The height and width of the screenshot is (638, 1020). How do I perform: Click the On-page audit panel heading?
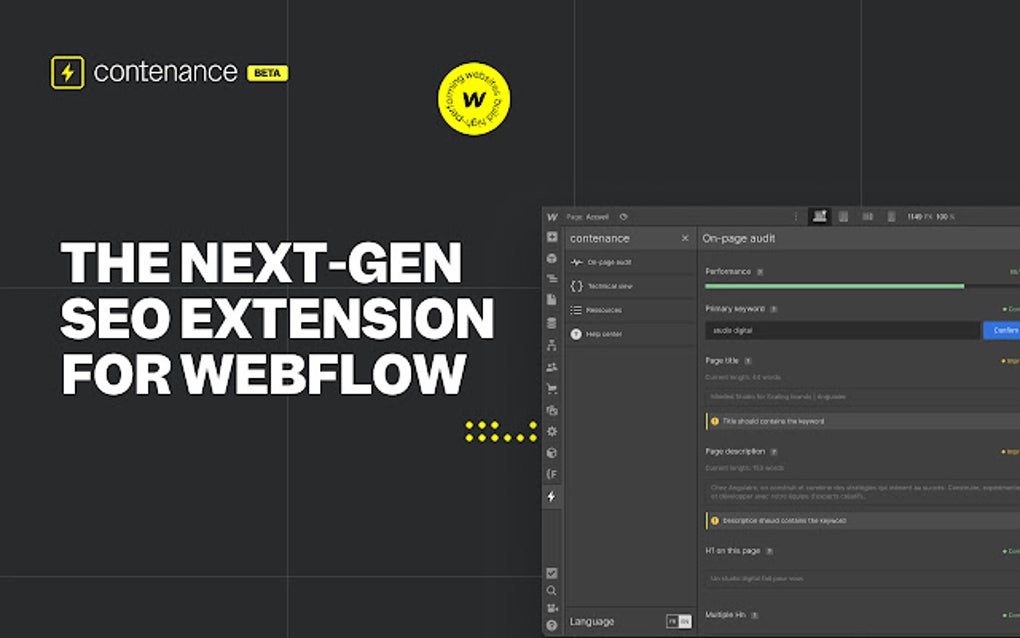pyautogui.click(x=738, y=239)
